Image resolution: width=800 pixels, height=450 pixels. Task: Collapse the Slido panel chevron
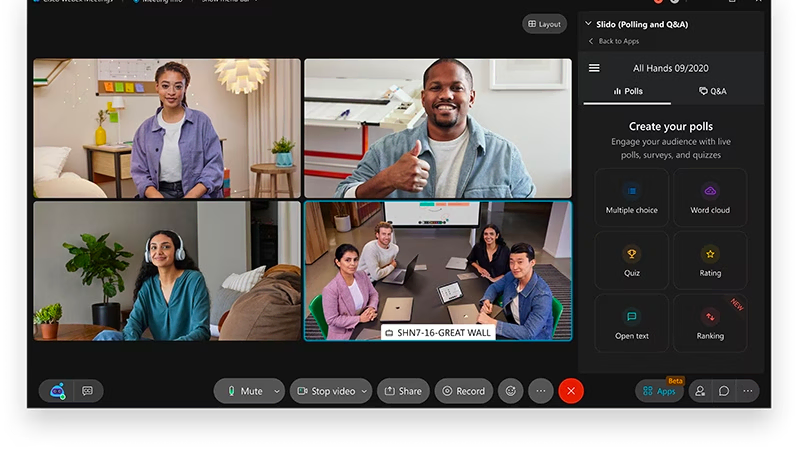point(587,24)
